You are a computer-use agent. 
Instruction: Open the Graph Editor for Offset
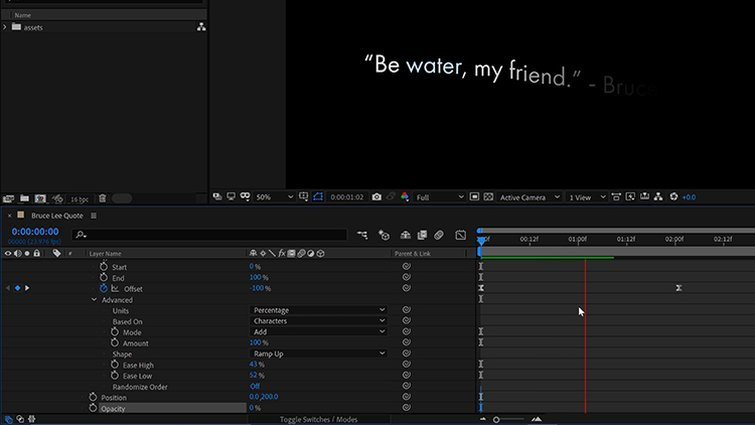114,288
